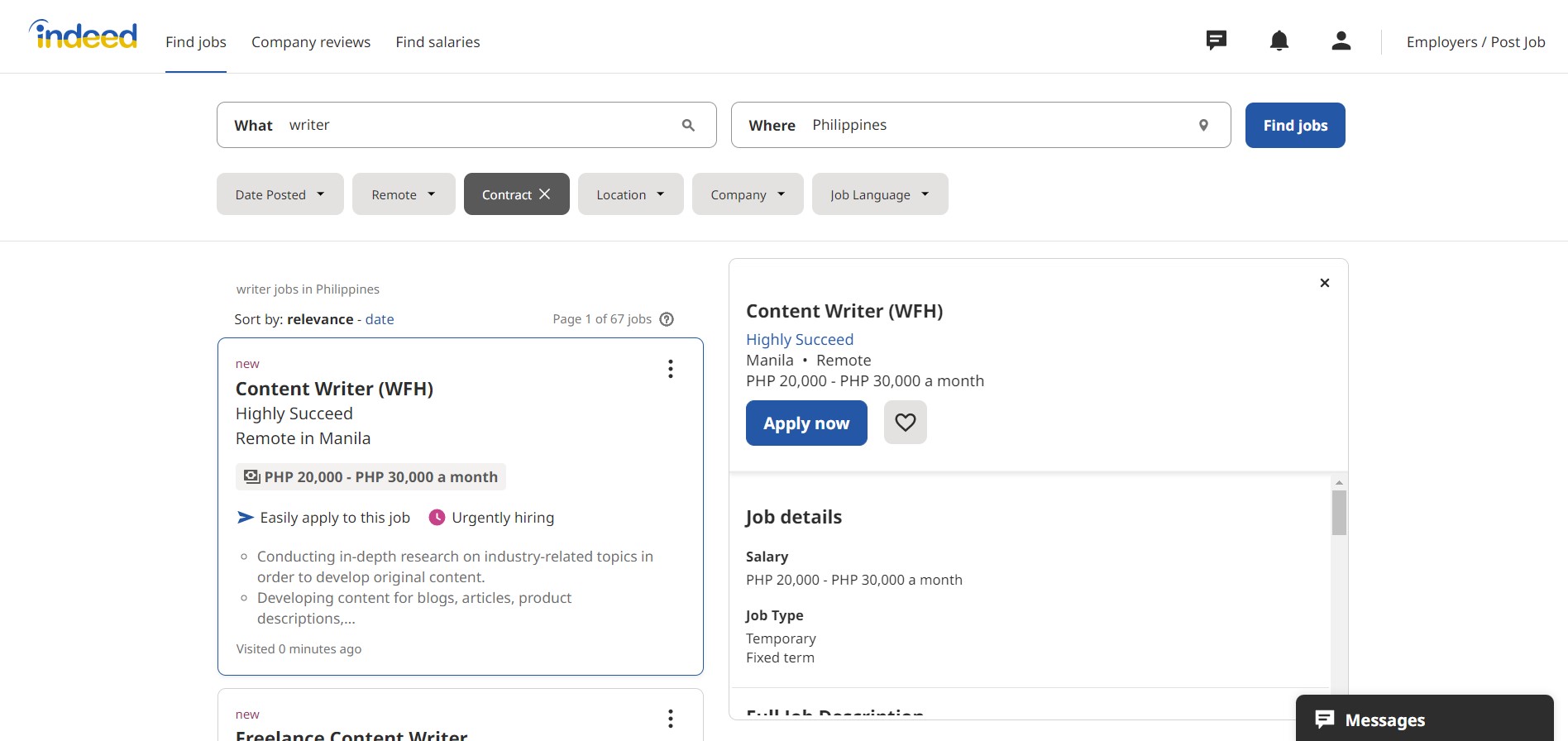The height and width of the screenshot is (741, 1568).
Task: Open Freelance Content Writer job title
Action: (351, 734)
